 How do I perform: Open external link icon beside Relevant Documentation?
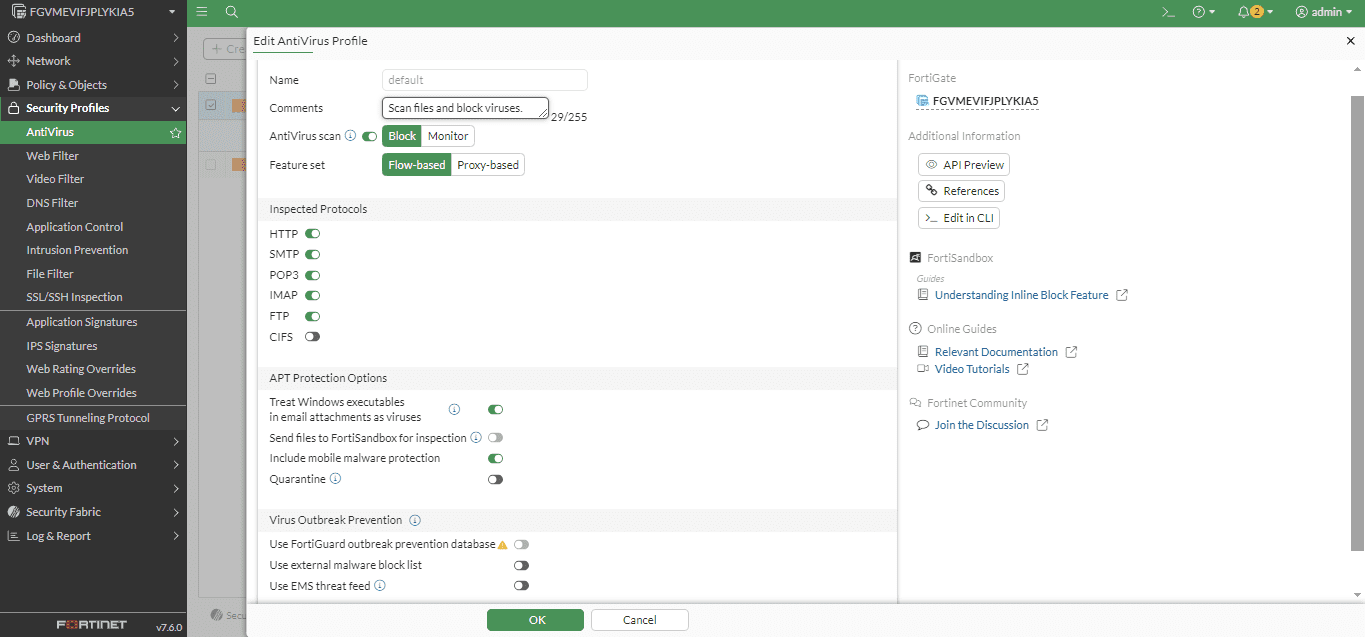1072,352
